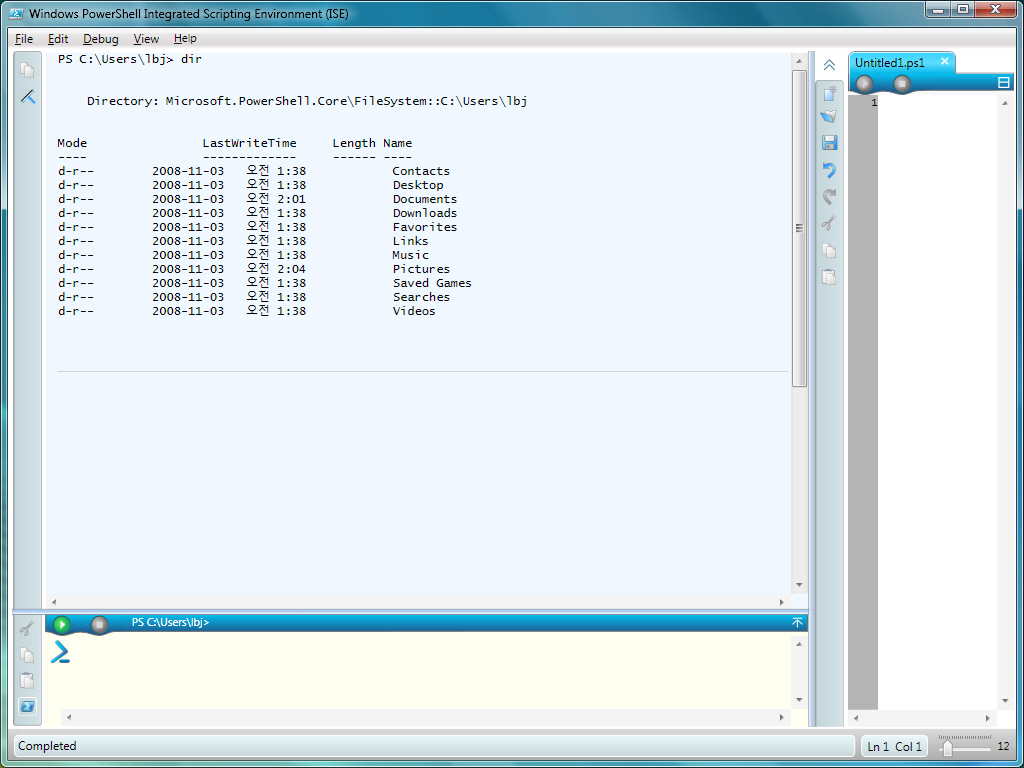Open the View menu

click(146, 39)
